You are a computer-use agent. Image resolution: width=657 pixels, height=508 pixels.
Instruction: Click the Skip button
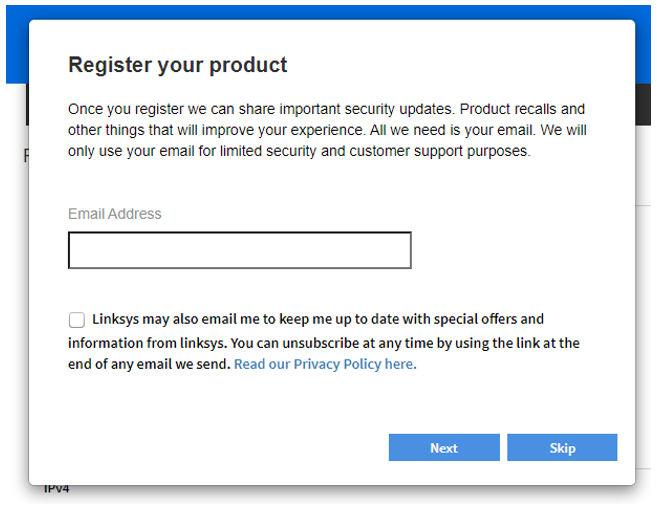tap(562, 448)
